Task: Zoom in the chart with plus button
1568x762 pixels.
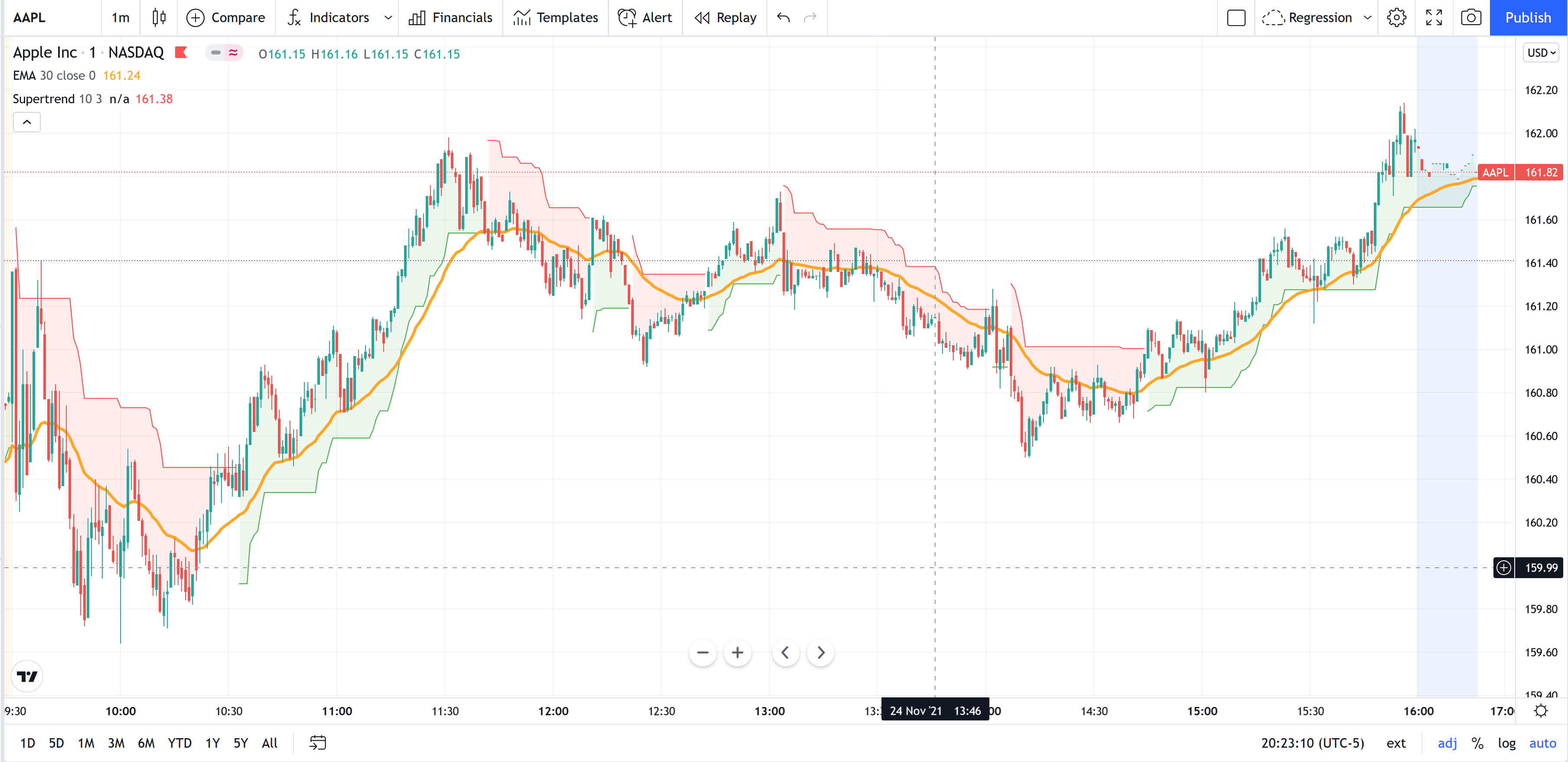Action: tap(737, 653)
